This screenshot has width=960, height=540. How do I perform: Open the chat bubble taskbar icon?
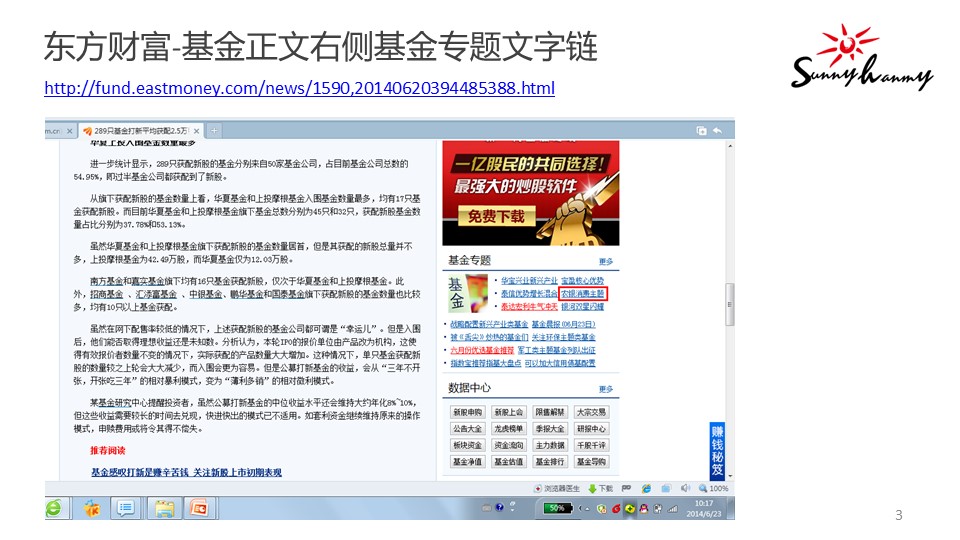pos(127,508)
